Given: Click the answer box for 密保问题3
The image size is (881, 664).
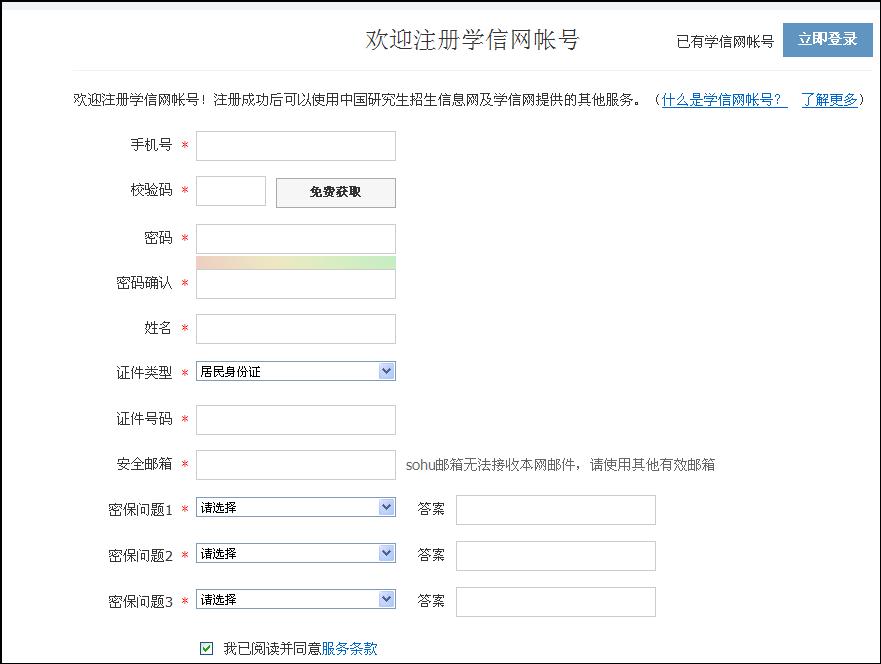Looking at the screenshot, I should tap(555, 602).
